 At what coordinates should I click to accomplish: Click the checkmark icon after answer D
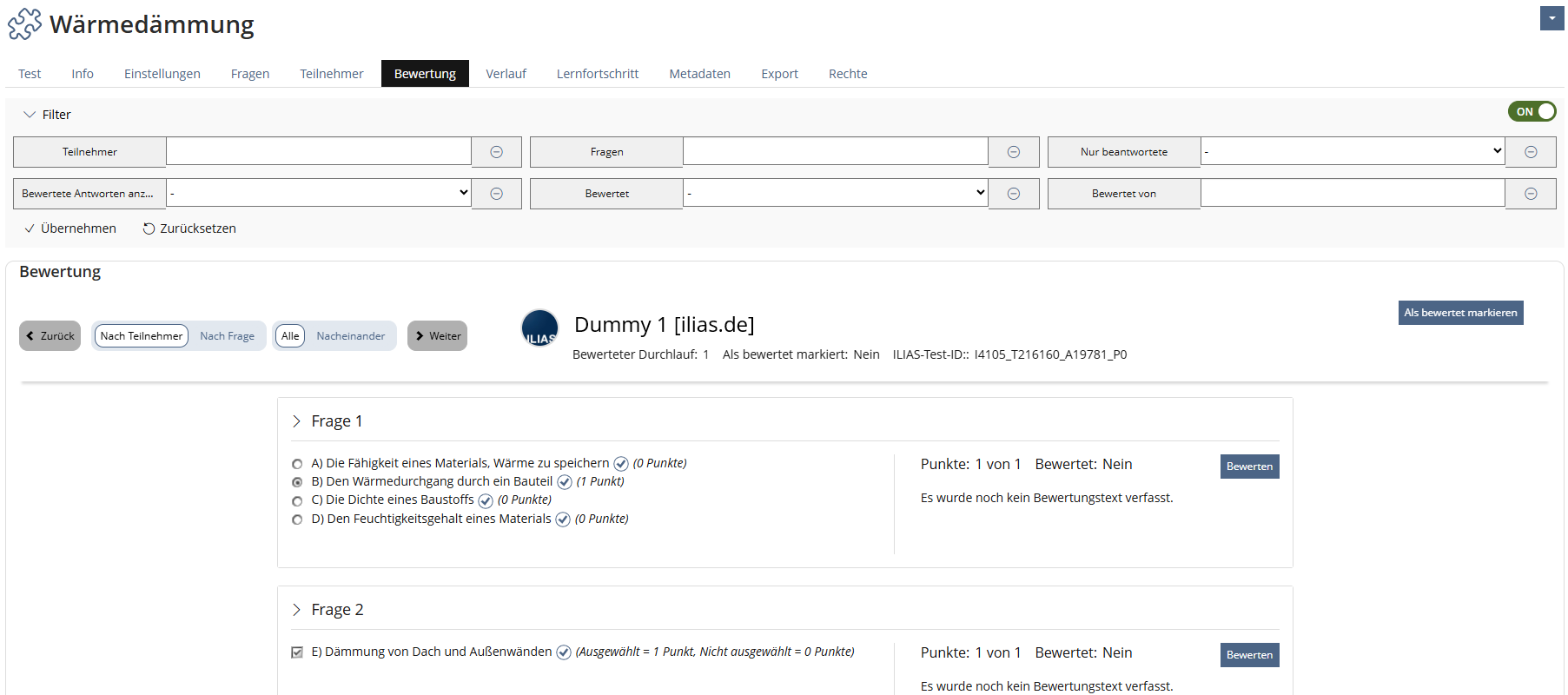(563, 520)
